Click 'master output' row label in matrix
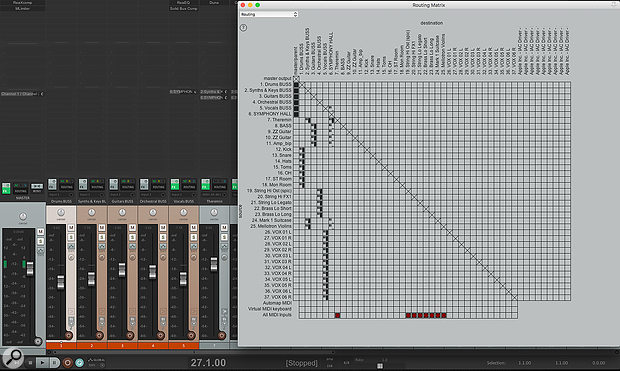This screenshot has height=371, width=620. pyautogui.click(x=278, y=78)
